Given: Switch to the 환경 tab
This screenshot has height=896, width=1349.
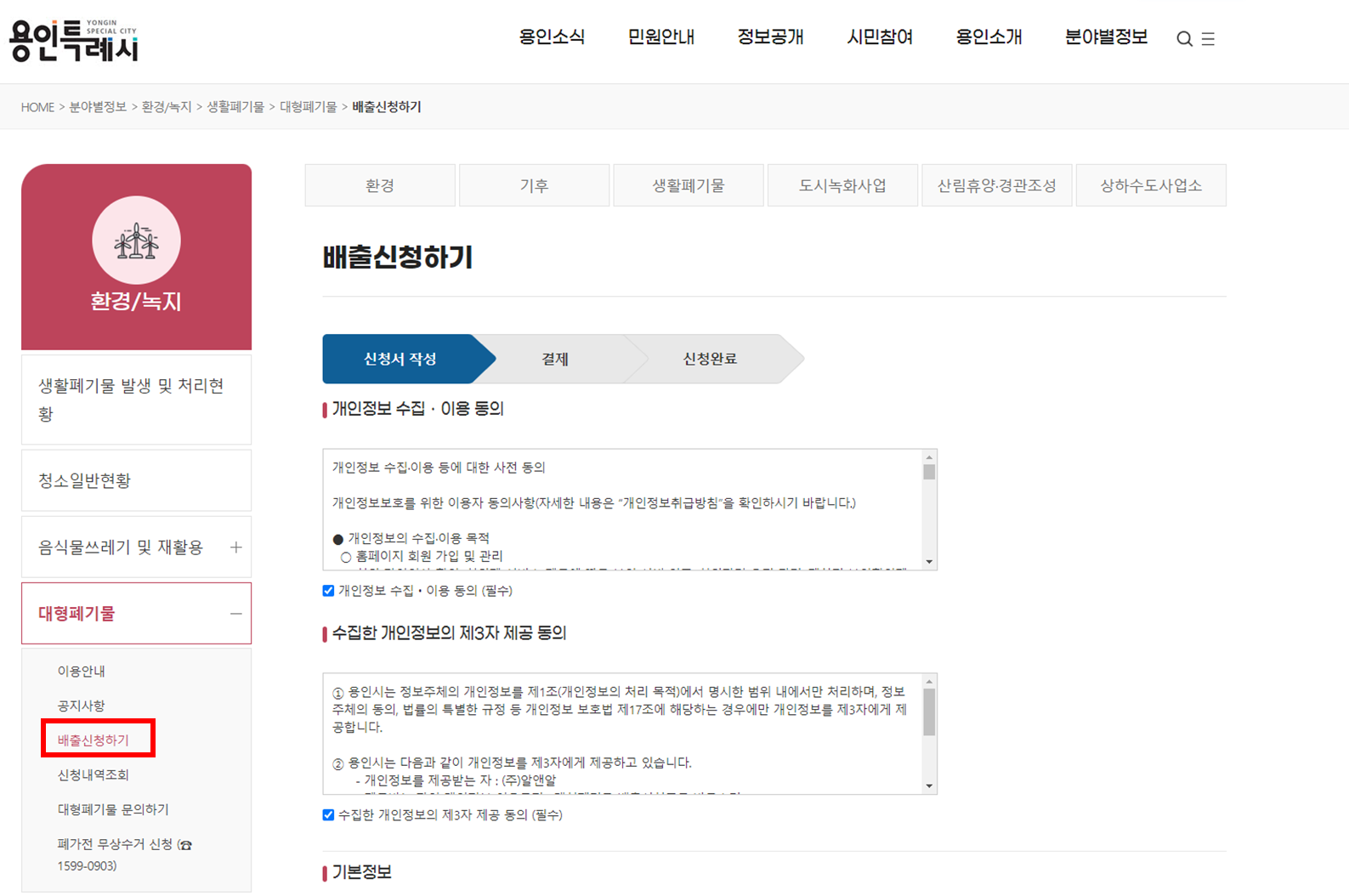Looking at the screenshot, I should 380,185.
